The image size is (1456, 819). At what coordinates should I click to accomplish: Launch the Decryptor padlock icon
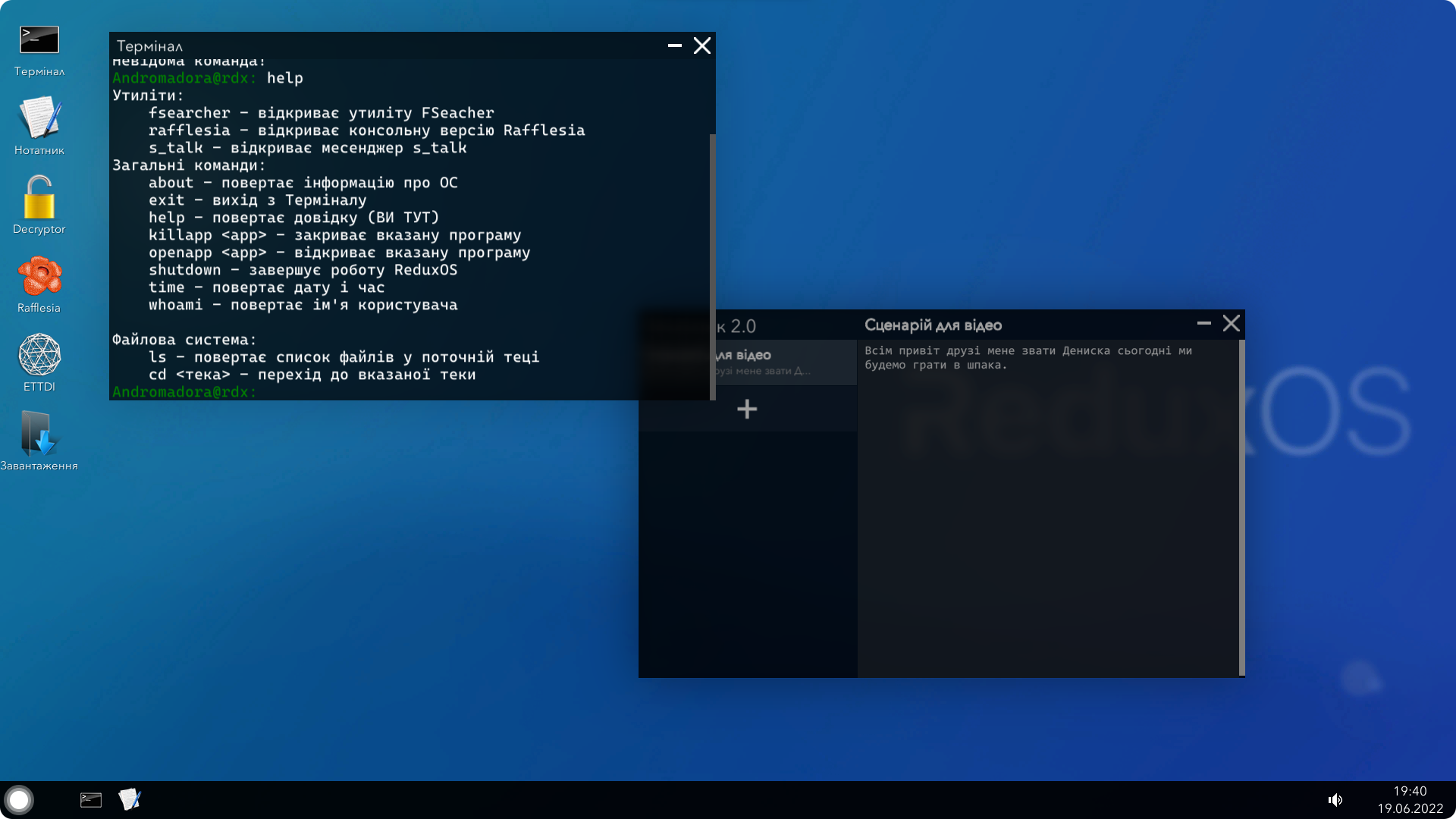pyautogui.click(x=39, y=197)
